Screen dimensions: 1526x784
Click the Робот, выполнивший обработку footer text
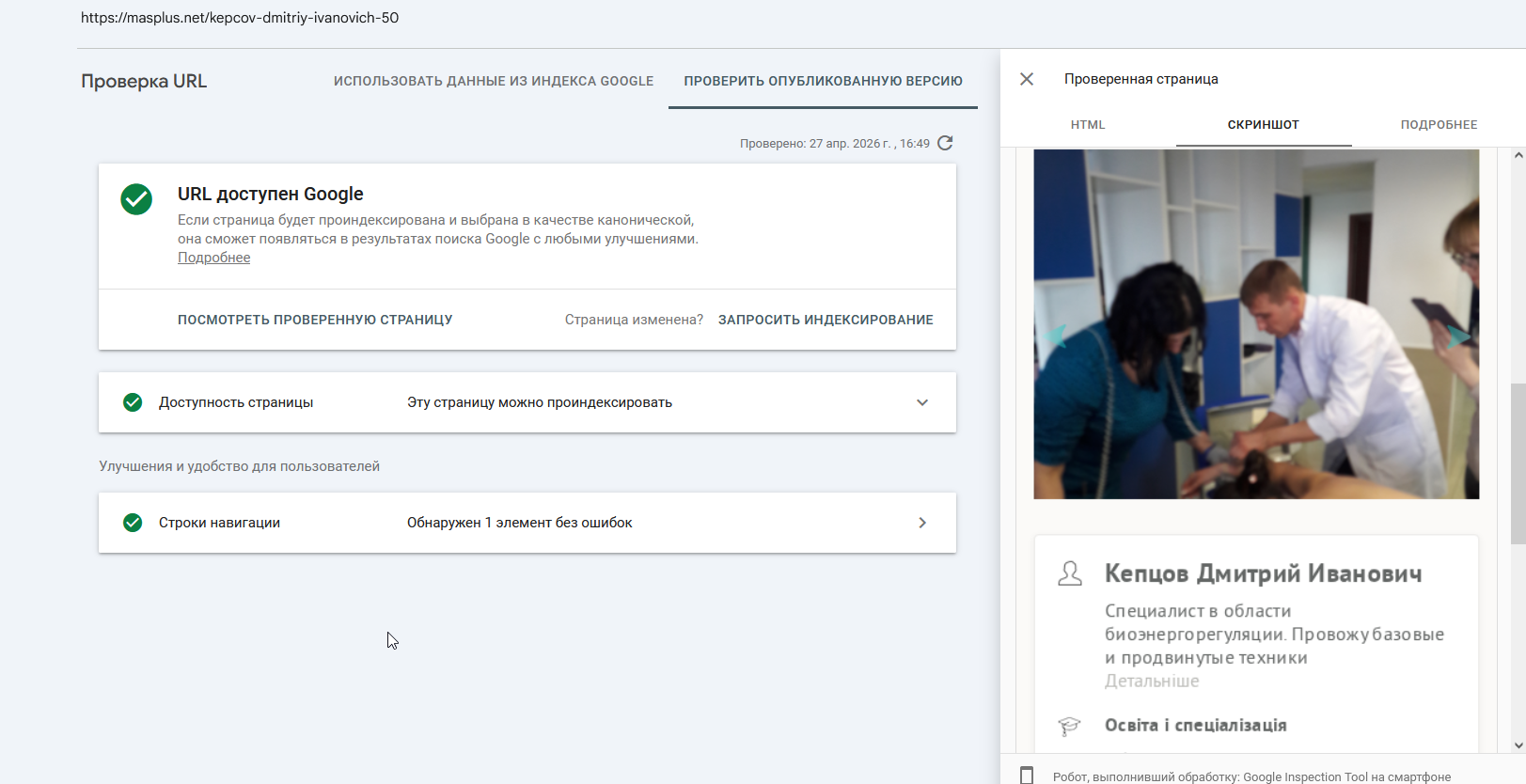(x=1251, y=776)
